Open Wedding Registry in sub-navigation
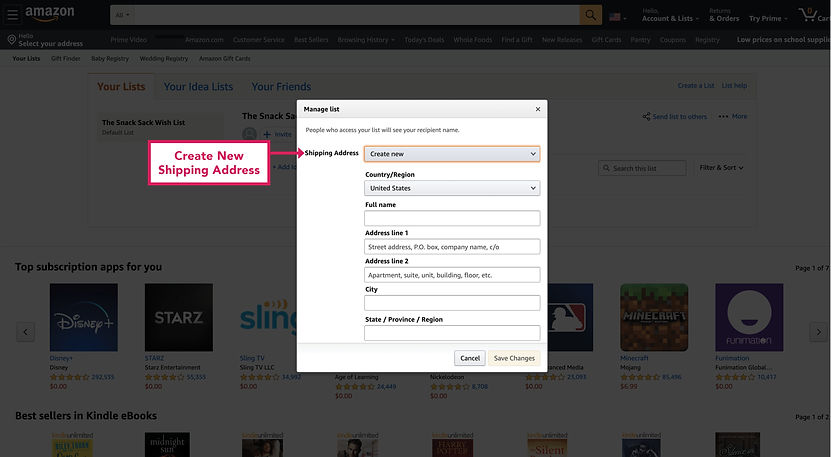Image resolution: width=831 pixels, height=457 pixels. tap(164, 58)
